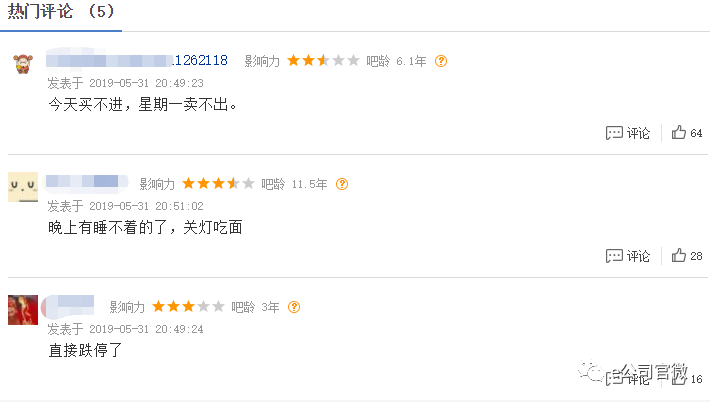The height and width of the screenshot is (402, 710).
Task: Reply via 评论 icon on first comment
Action: 628,133
